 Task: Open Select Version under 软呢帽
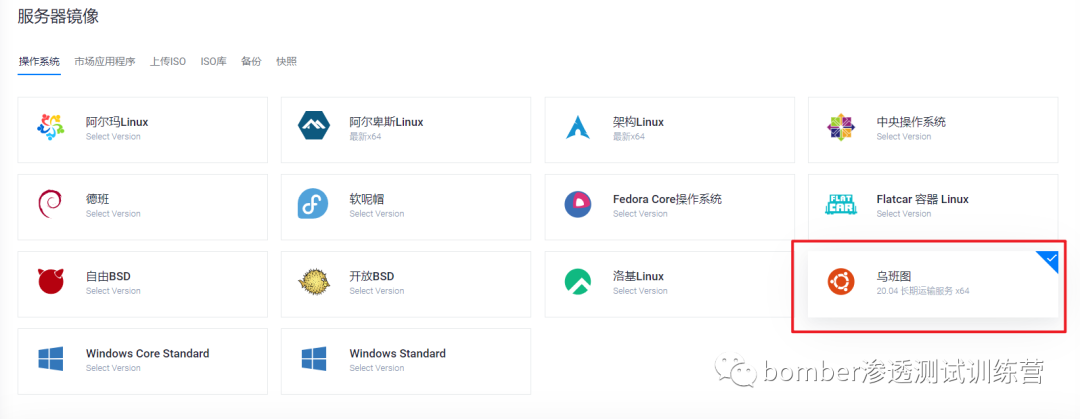[x=377, y=214]
